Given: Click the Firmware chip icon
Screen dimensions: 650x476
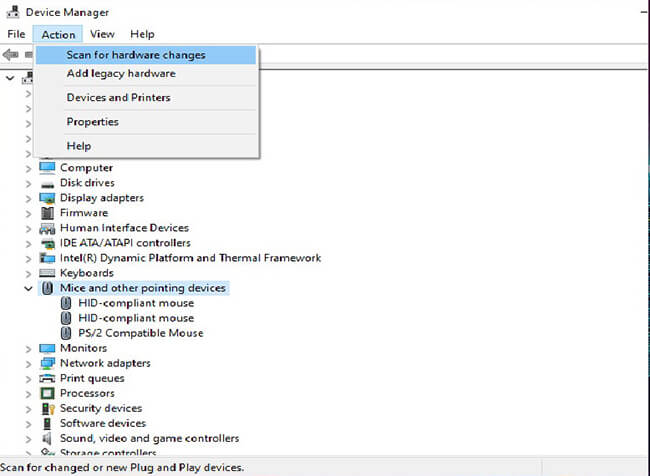Looking at the screenshot, I should coord(47,213).
